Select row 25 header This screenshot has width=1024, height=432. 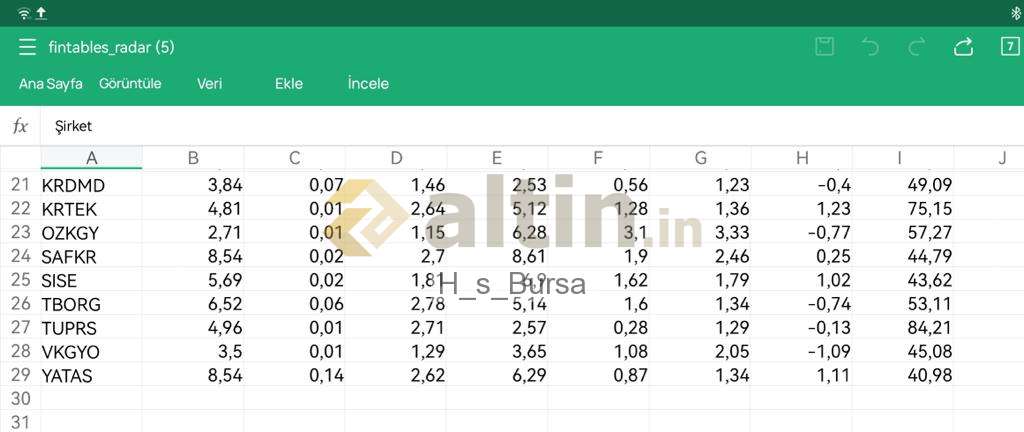(20, 280)
